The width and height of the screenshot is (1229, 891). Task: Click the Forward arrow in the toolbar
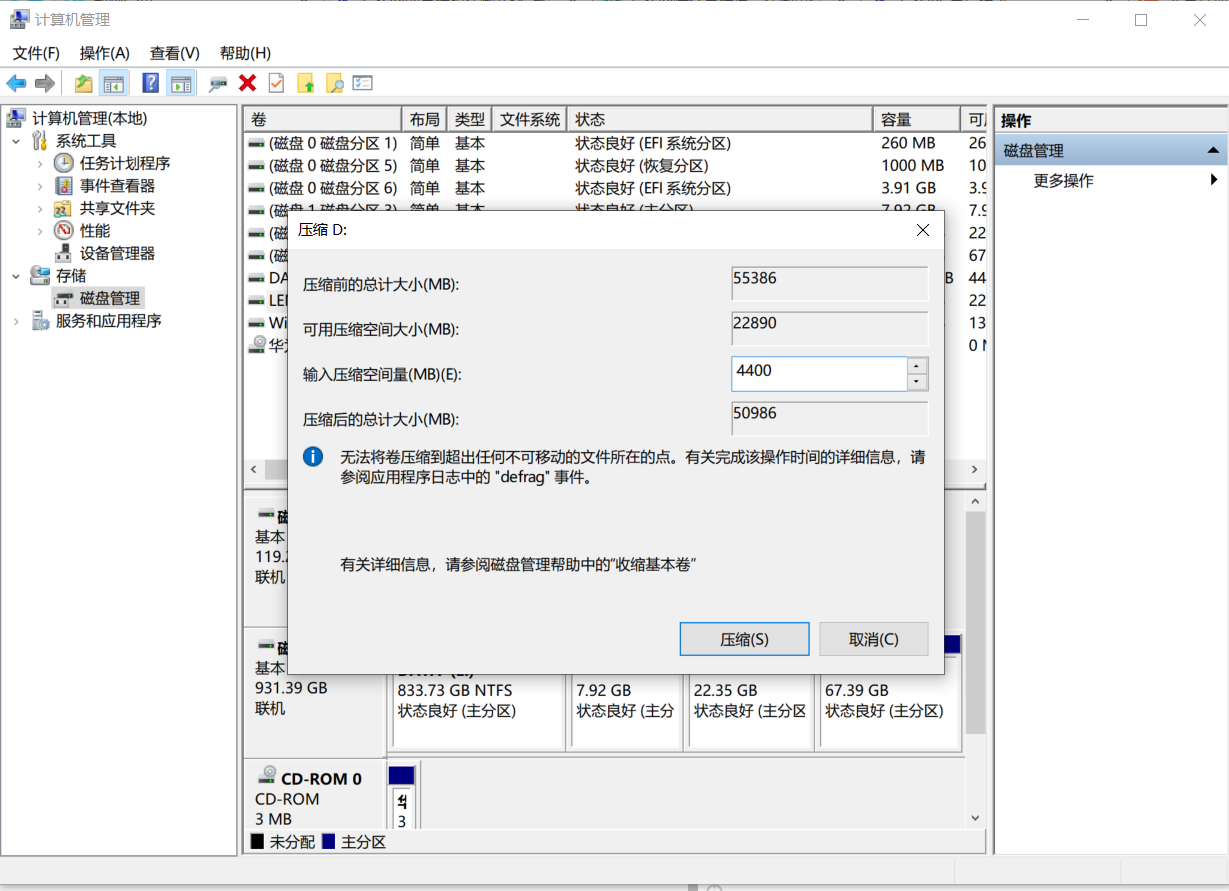click(44, 83)
